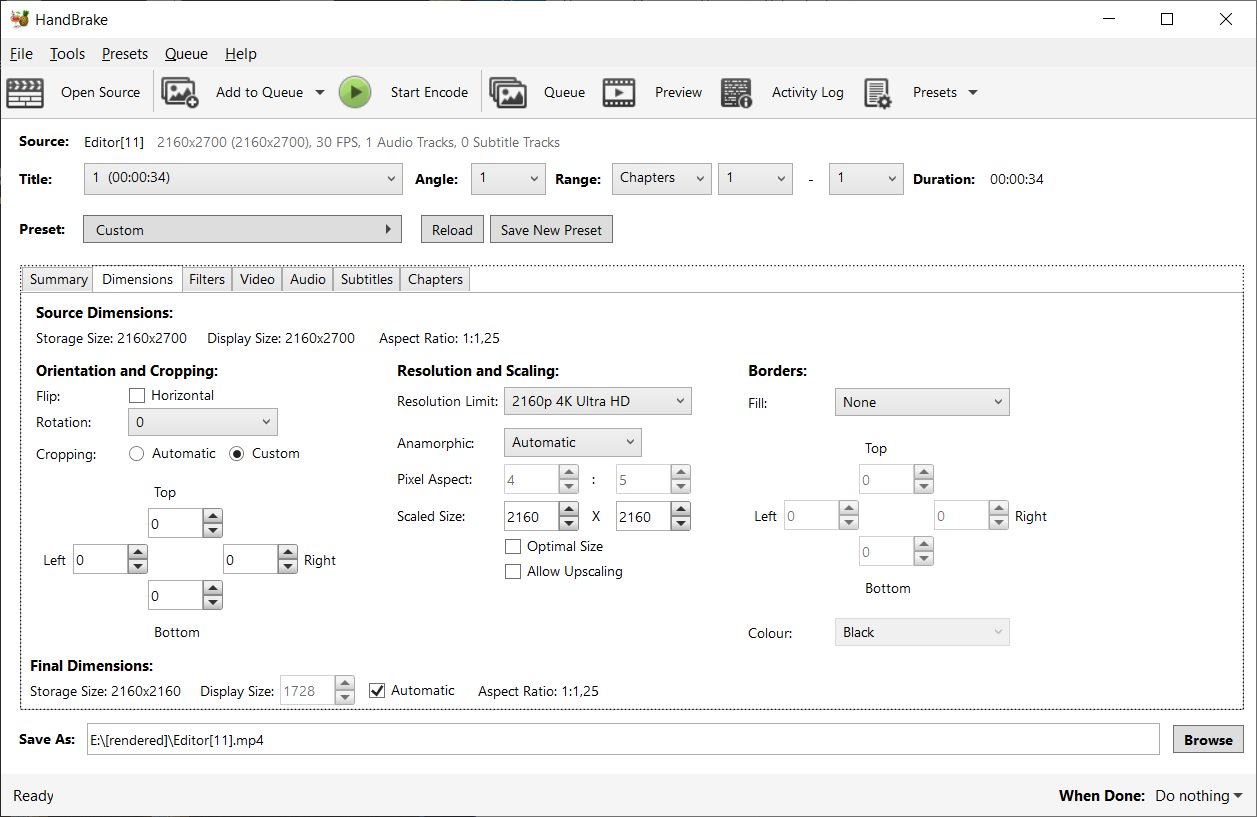Open the Queue stacked images icon
1257x817 pixels.
click(x=508, y=92)
